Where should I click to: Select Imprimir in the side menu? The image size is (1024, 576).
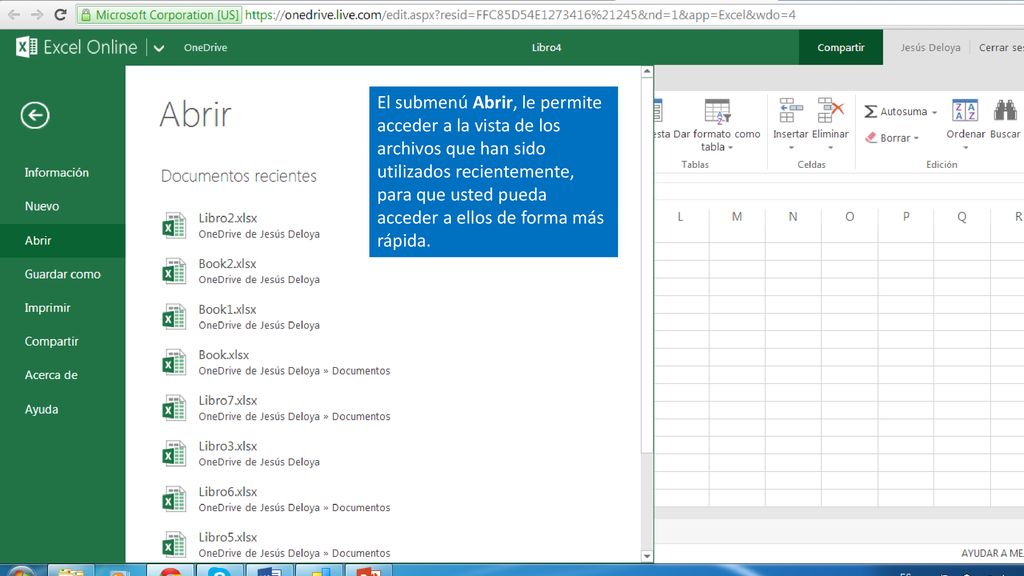pos(47,308)
